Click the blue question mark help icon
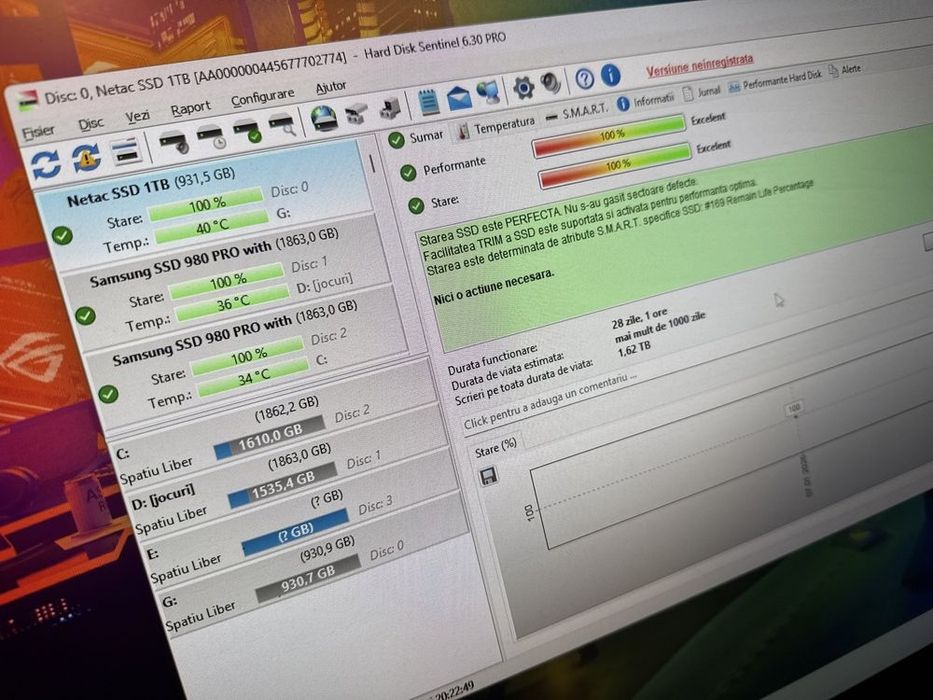 pos(584,79)
